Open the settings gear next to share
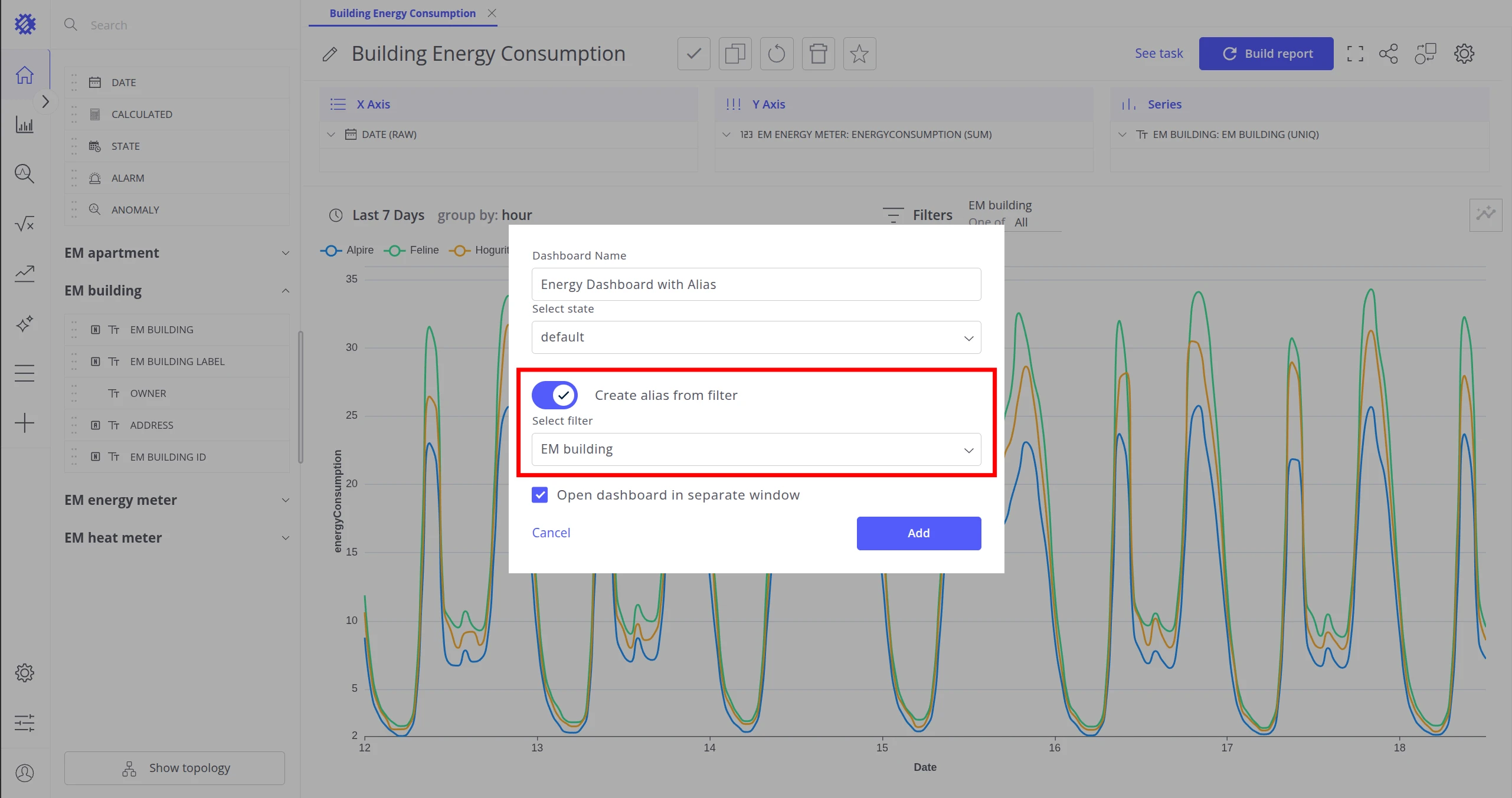Image resolution: width=1512 pixels, height=798 pixels. (1464, 54)
